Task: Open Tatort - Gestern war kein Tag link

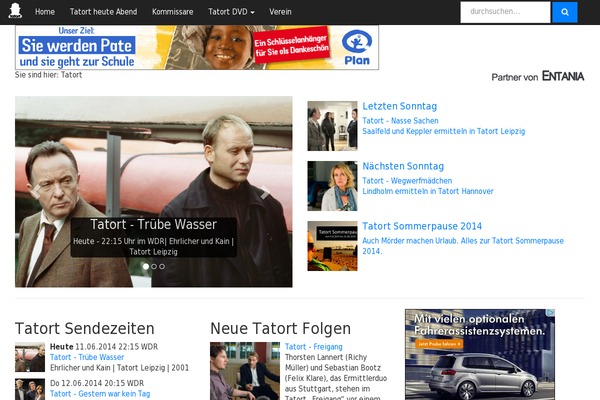Action: (100, 394)
